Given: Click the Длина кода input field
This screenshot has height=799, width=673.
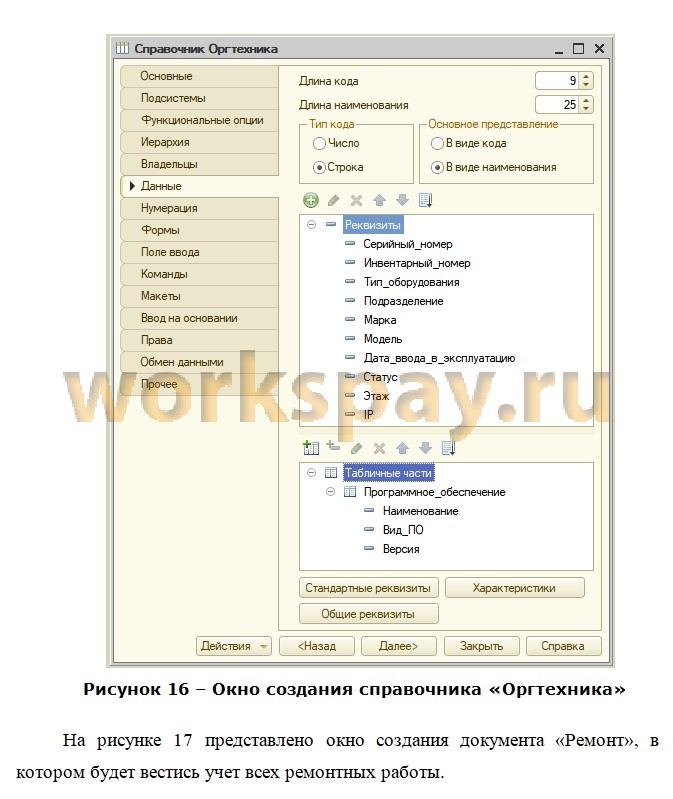Looking at the screenshot, I should 556,81.
